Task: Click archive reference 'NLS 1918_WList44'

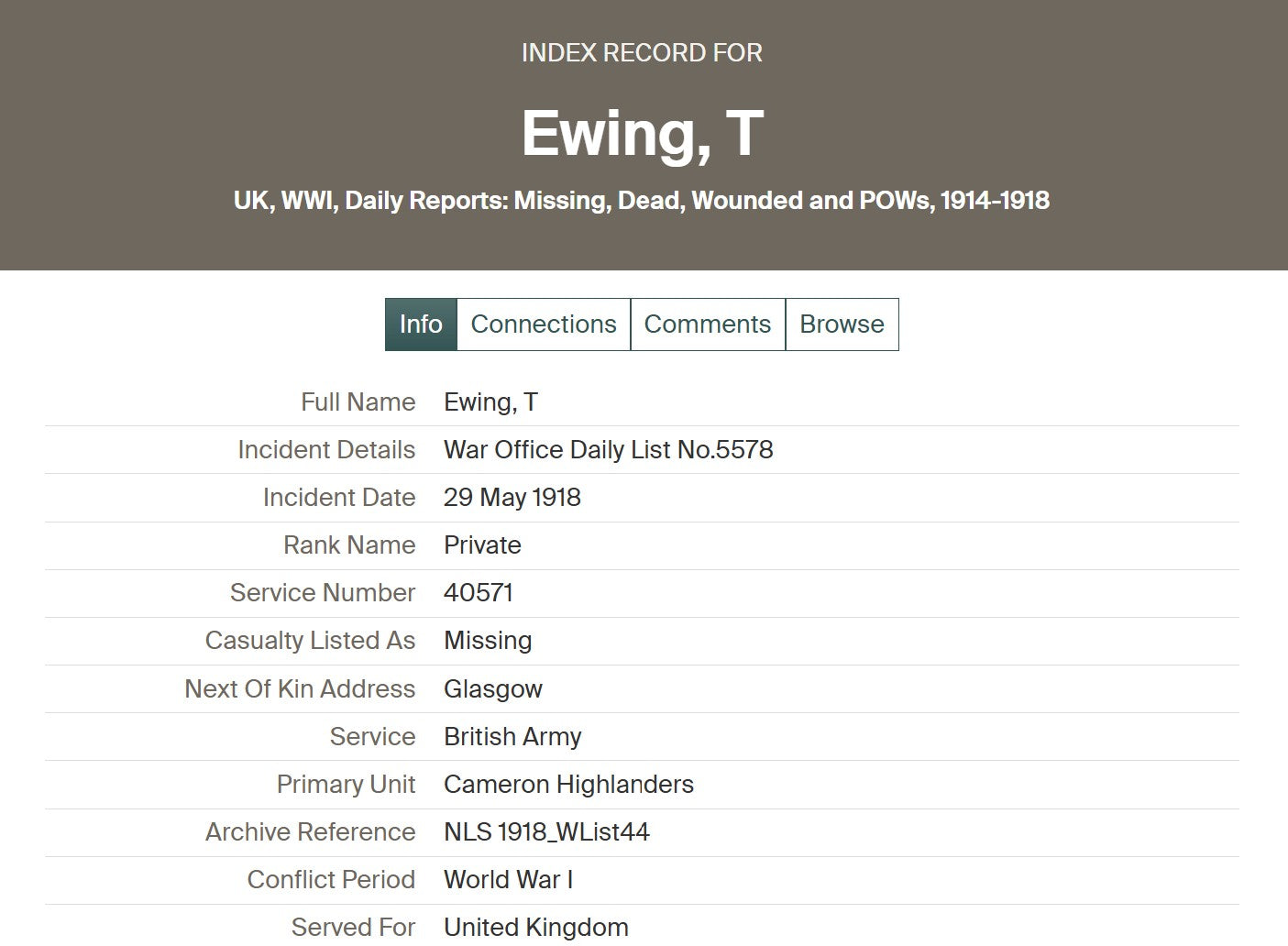Action: (546, 832)
